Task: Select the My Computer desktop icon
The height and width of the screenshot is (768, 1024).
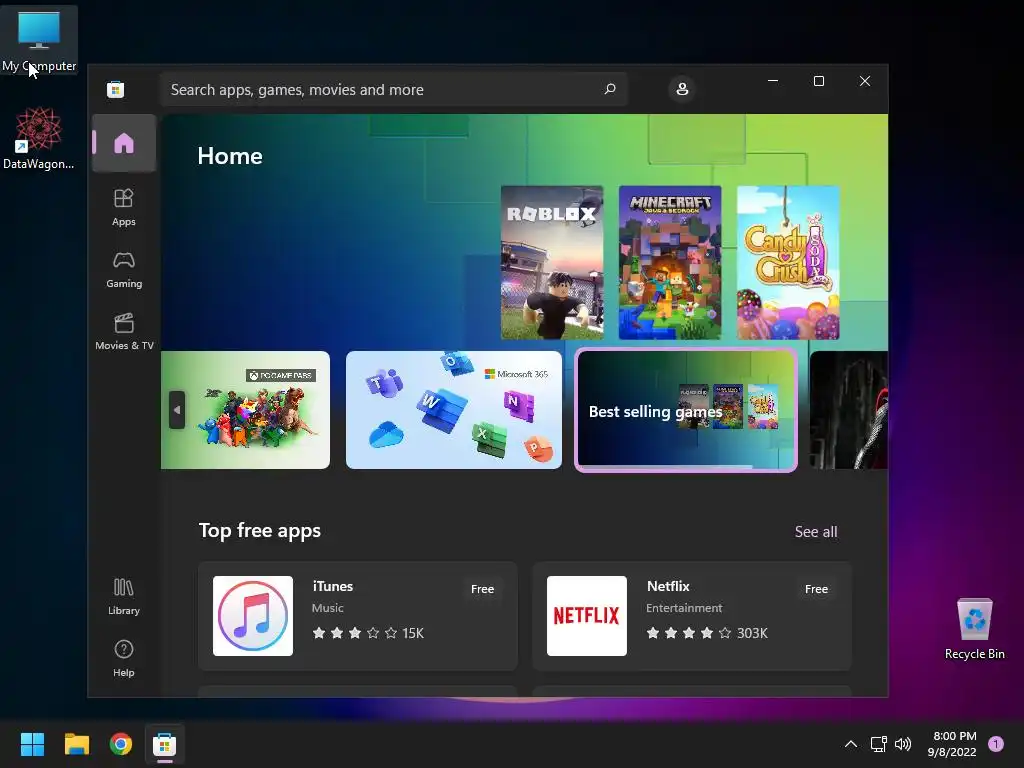Action: pyautogui.click(x=39, y=40)
